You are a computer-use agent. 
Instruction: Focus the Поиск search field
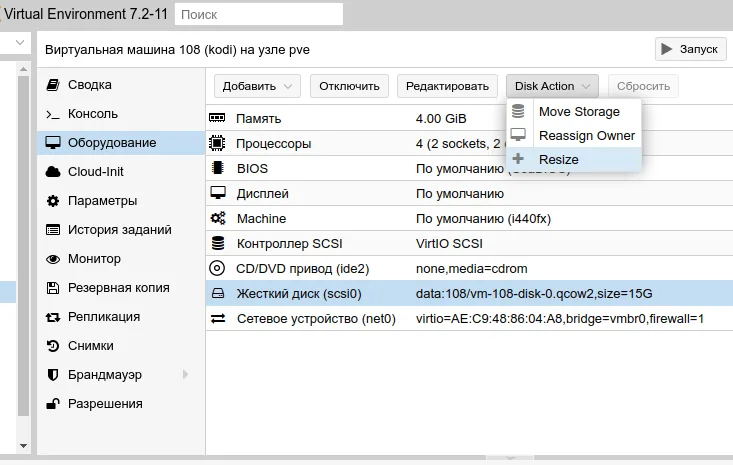coord(259,14)
